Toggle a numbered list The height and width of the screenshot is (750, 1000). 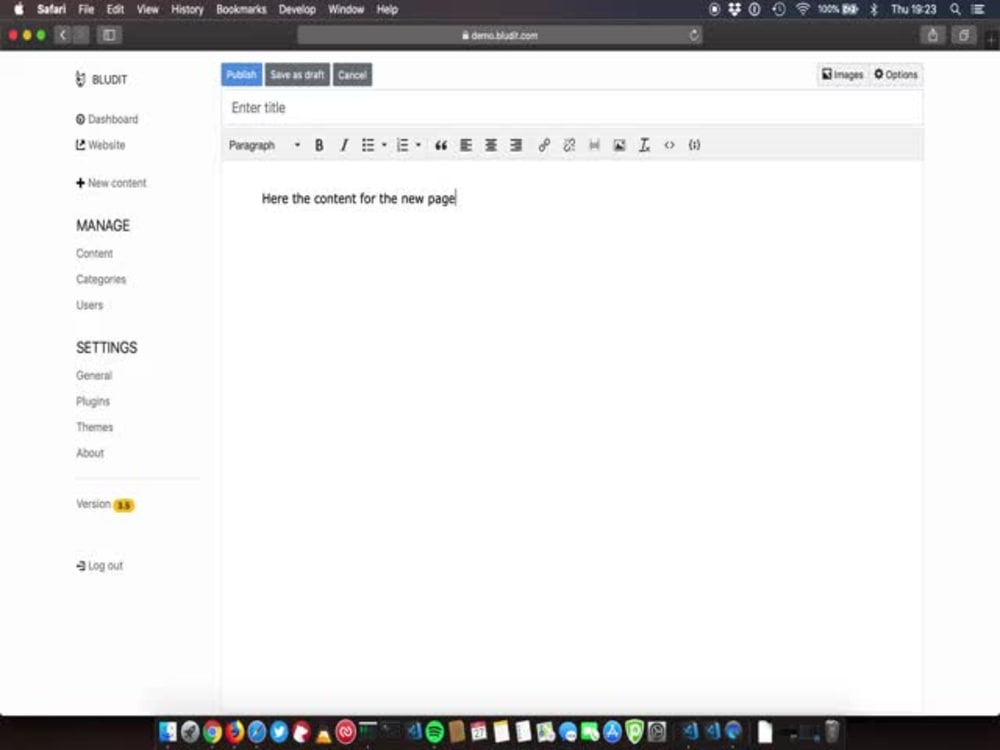point(404,145)
